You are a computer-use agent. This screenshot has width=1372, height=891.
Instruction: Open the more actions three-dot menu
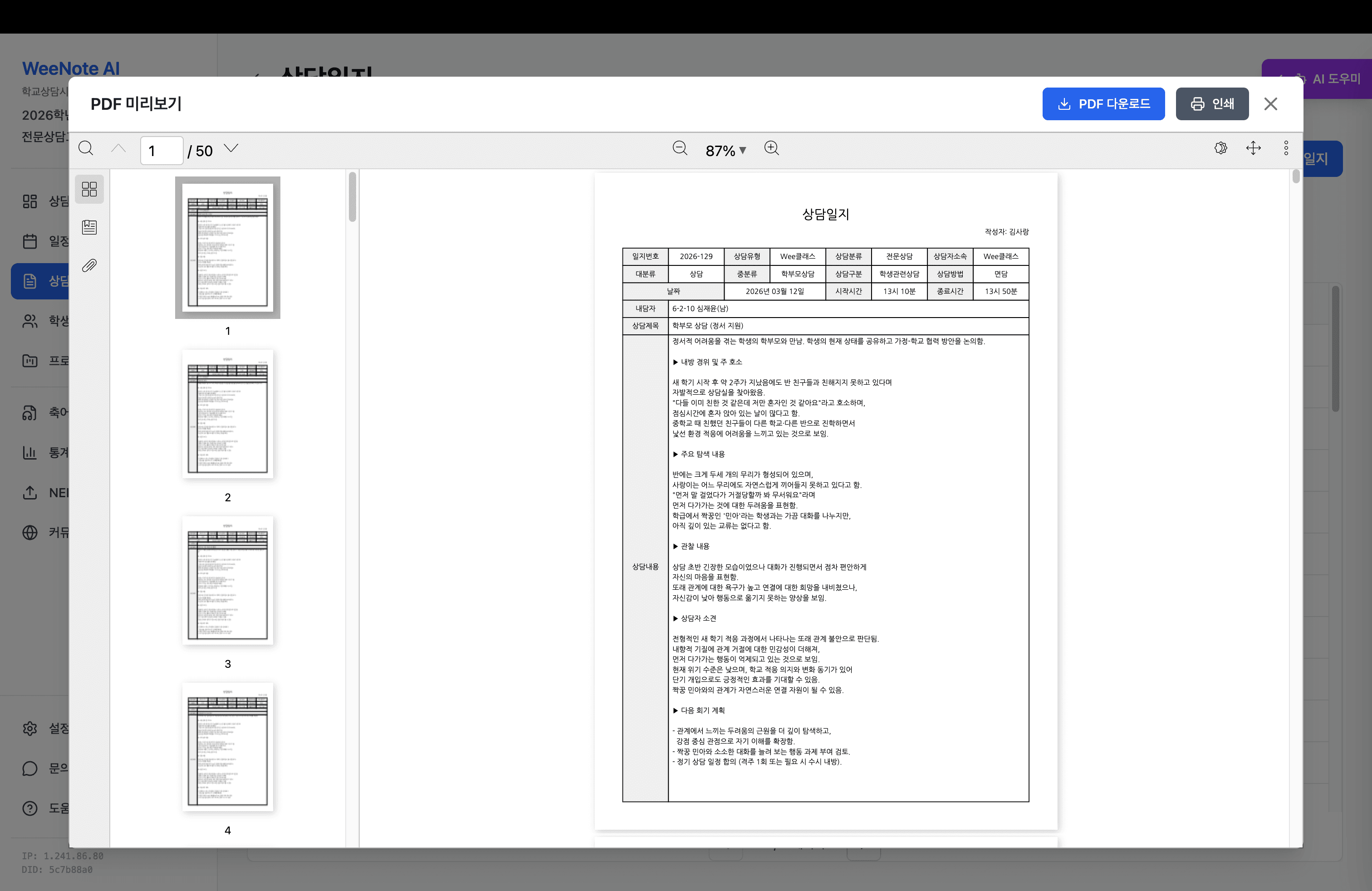coord(1285,149)
